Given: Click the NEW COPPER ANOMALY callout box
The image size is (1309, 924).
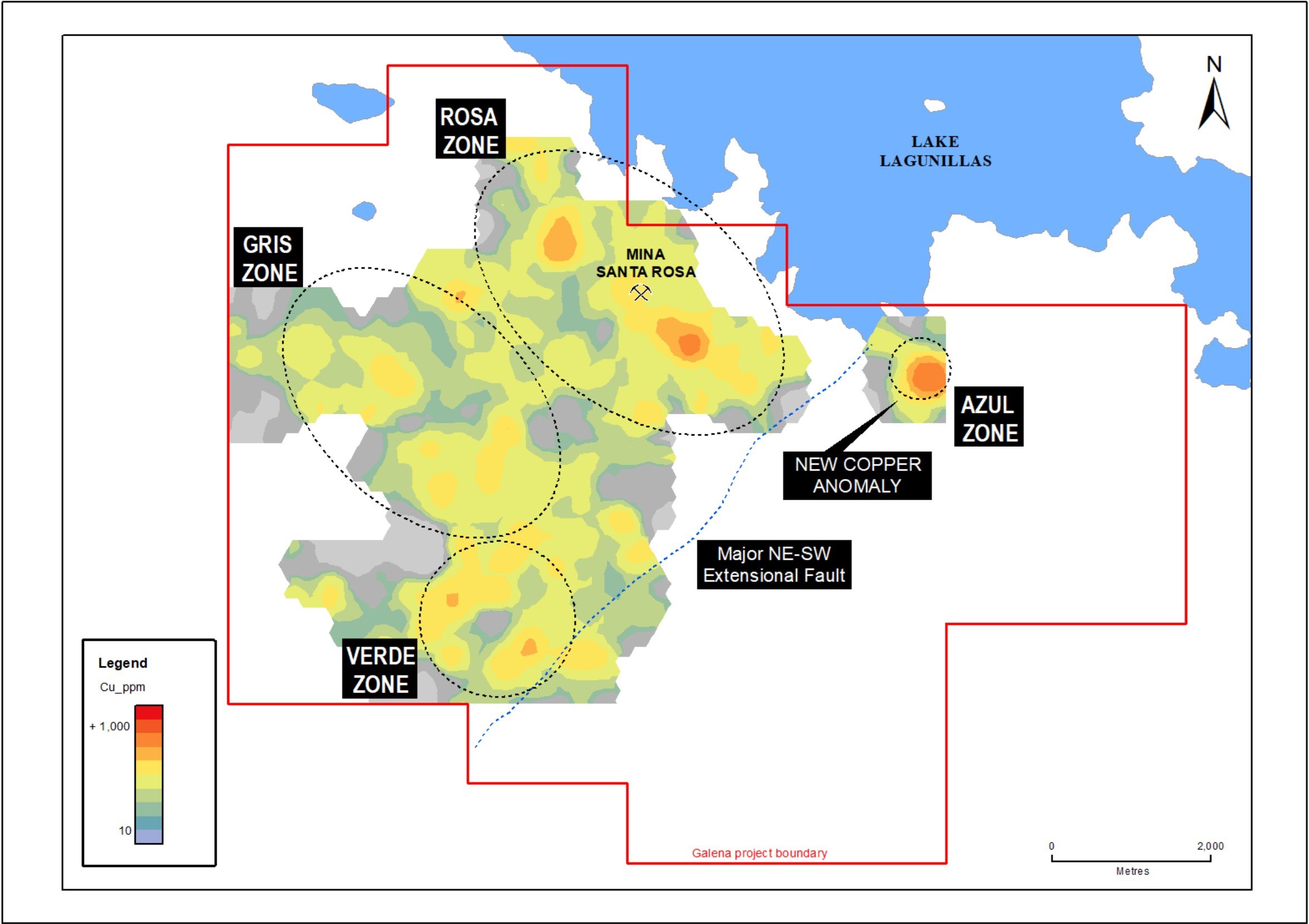Looking at the screenshot, I should tap(857, 476).
